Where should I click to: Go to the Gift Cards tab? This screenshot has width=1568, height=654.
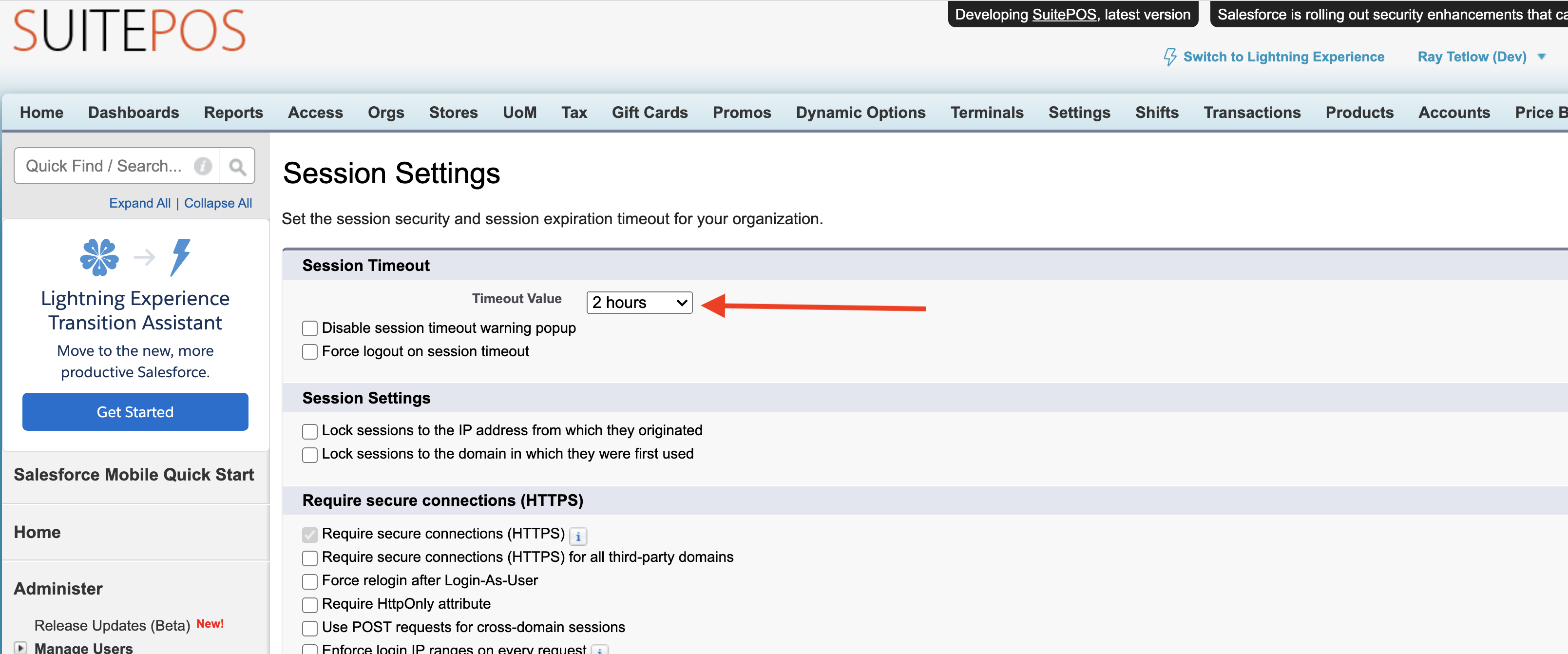pos(650,113)
